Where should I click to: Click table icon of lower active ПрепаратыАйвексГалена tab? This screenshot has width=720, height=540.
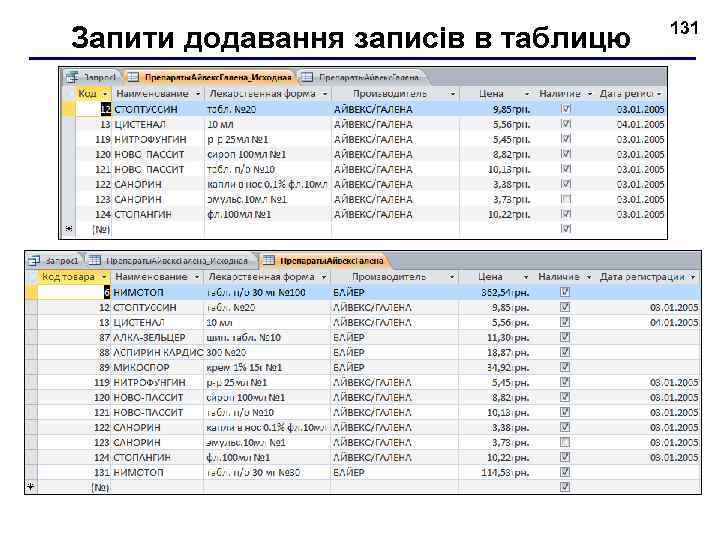[x=269, y=260]
